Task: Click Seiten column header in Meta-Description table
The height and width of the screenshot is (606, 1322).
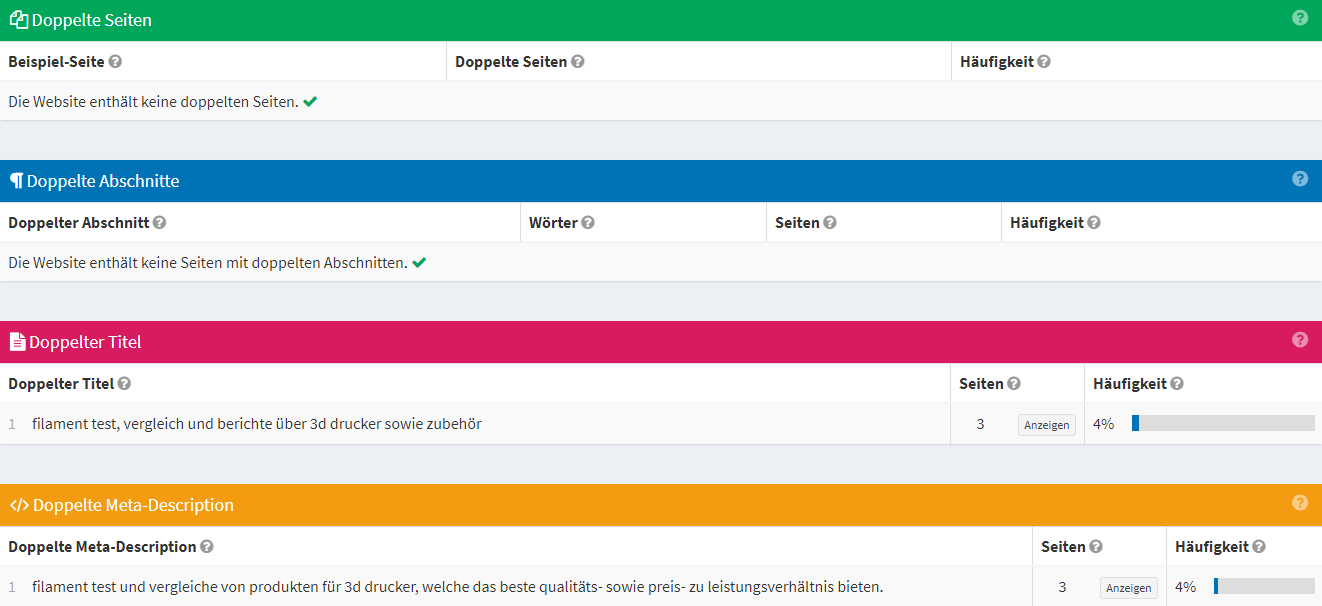Action: click(1063, 547)
